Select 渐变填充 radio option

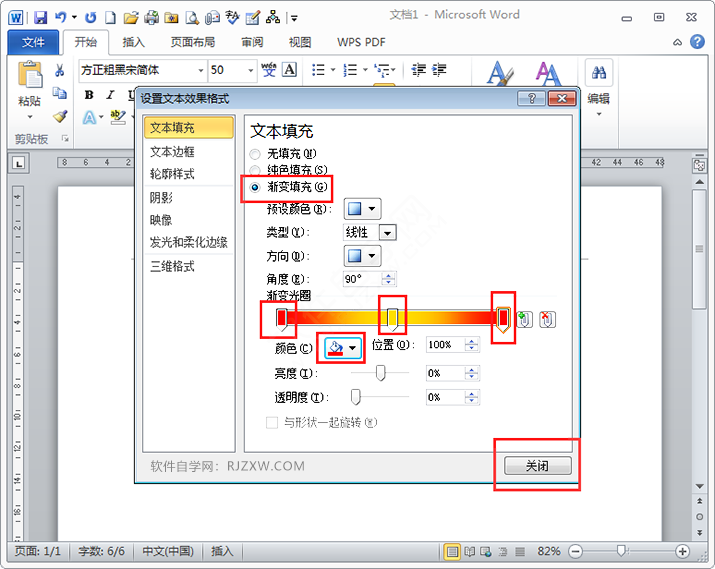(x=255, y=187)
